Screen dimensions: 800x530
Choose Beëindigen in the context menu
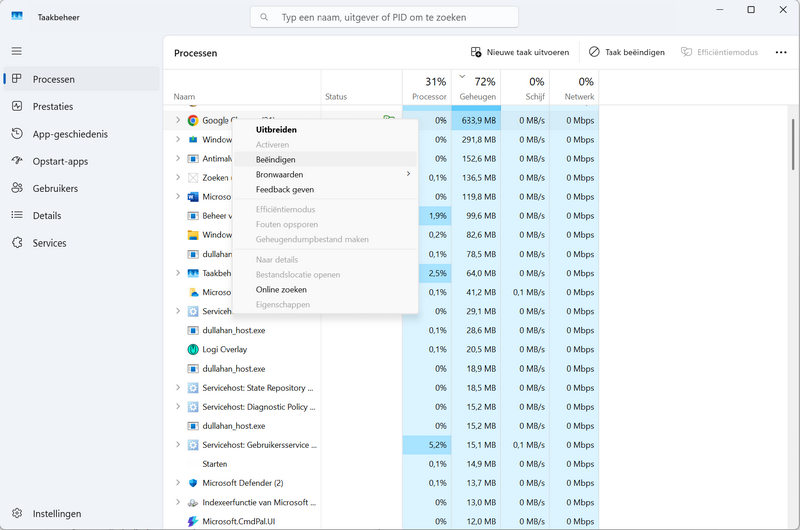click(x=276, y=159)
